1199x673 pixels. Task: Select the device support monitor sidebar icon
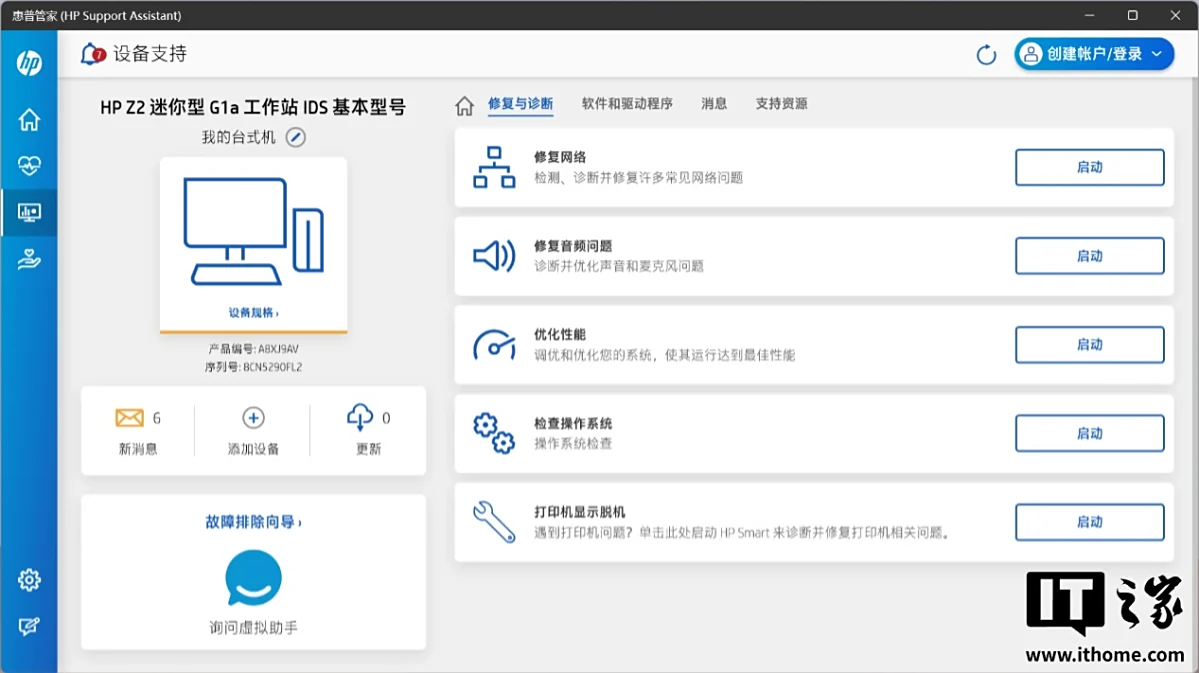[x=29, y=212]
